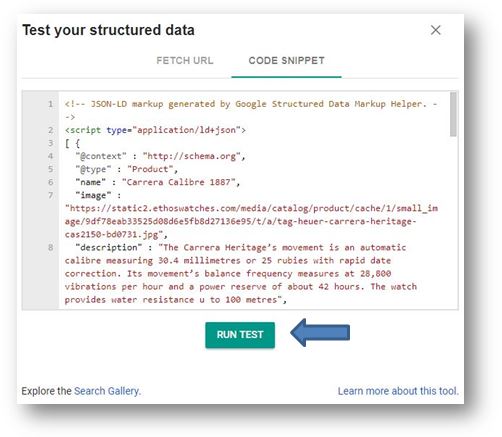Image resolution: width=502 pixels, height=437 pixels.
Task: Click the RUN TEST button
Action: click(x=240, y=335)
